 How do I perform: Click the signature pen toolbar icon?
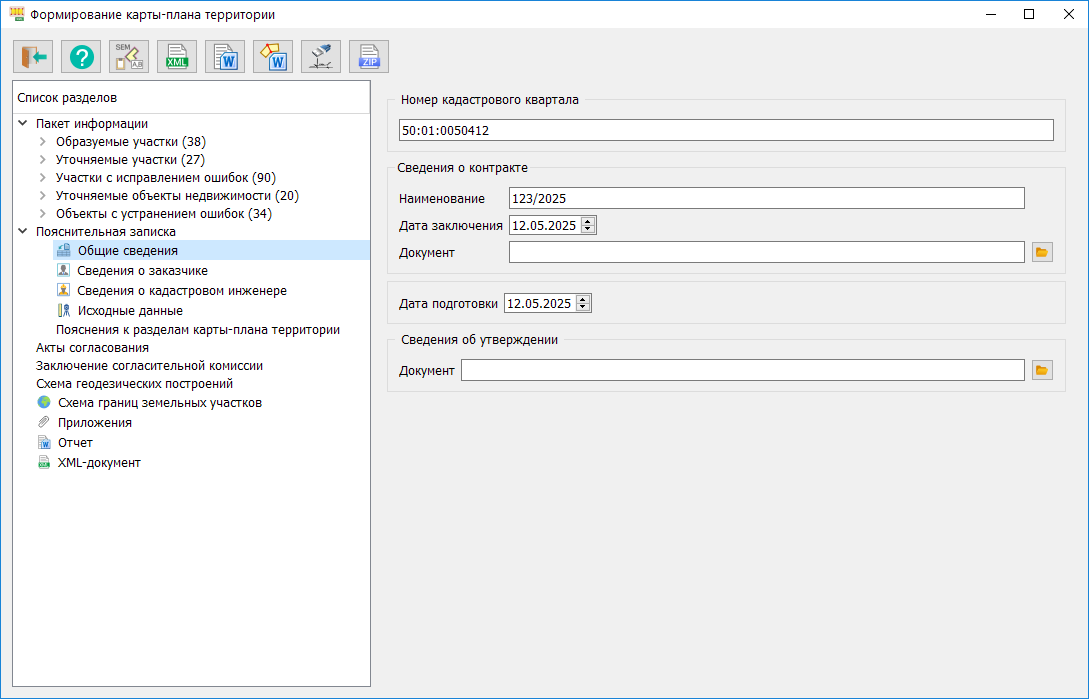click(321, 57)
